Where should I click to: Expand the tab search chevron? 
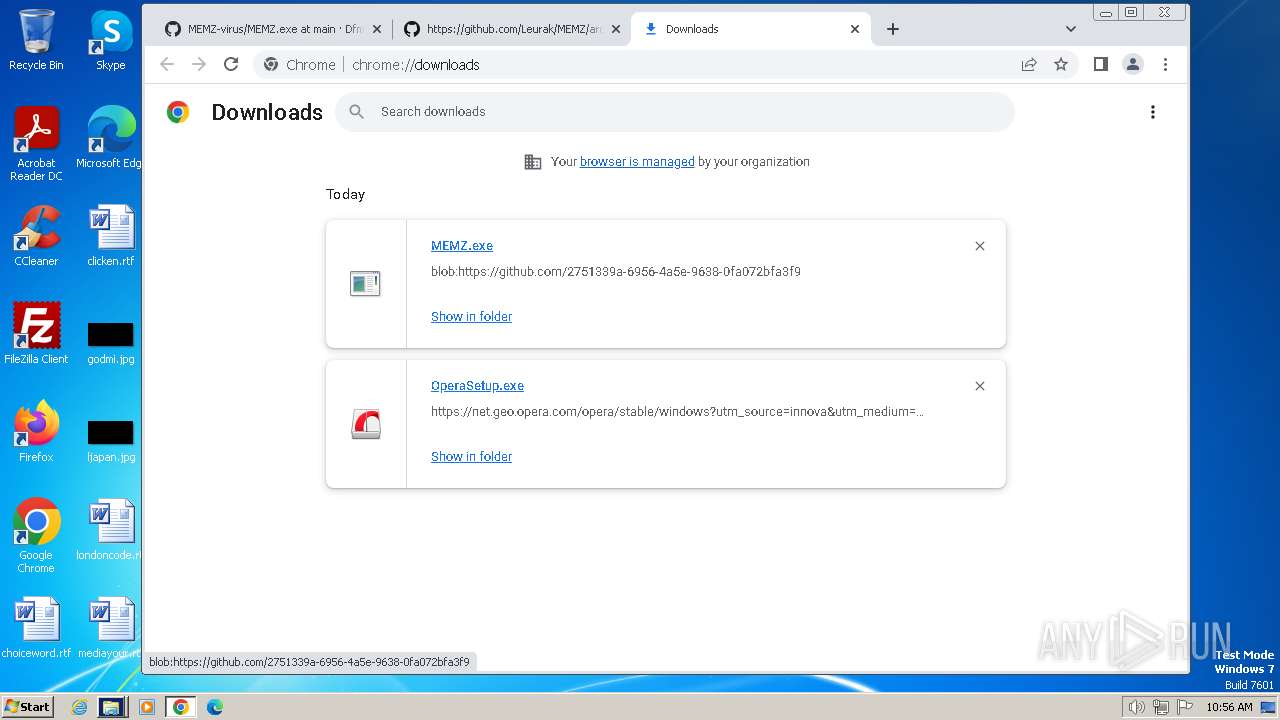(x=1071, y=29)
